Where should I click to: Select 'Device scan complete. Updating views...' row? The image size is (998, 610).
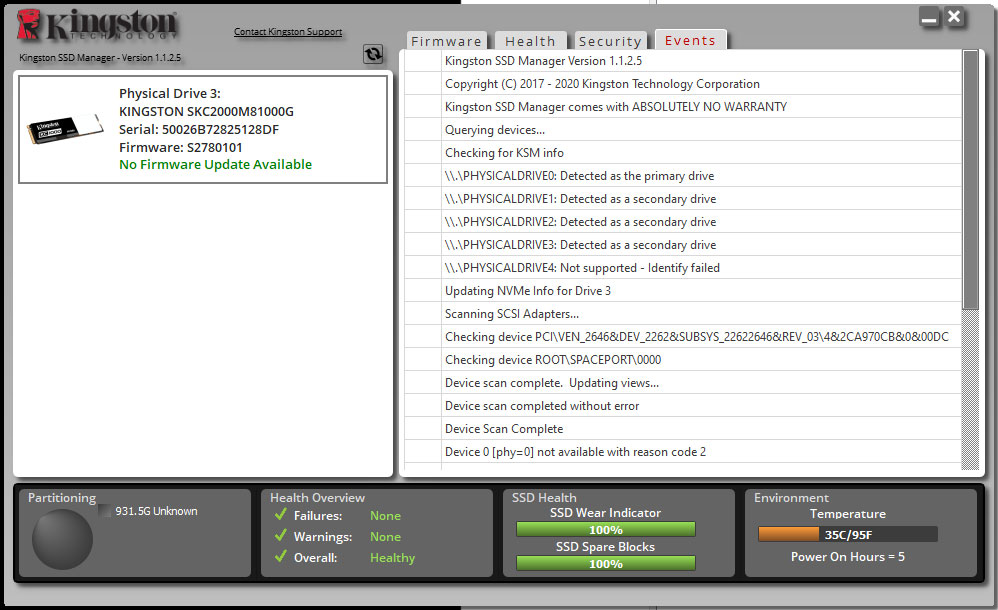coord(683,382)
